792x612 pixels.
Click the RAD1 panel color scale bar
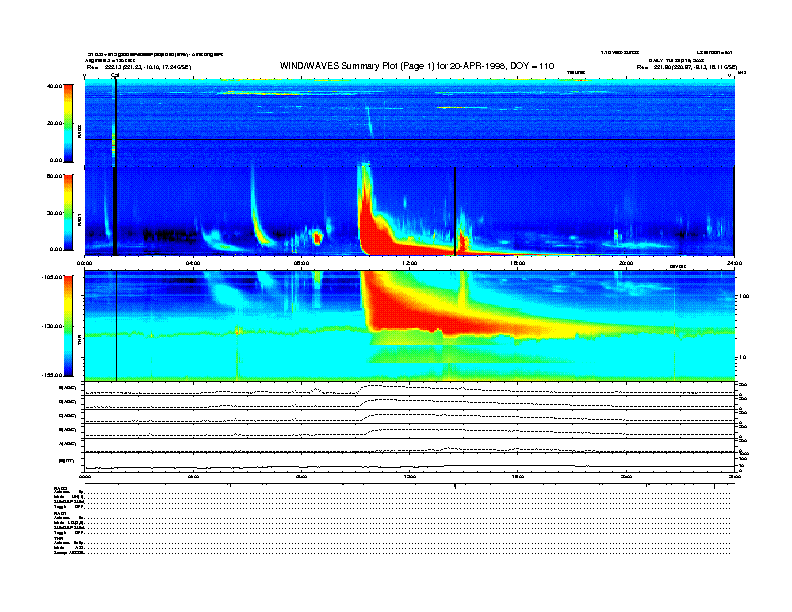click(x=68, y=212)
